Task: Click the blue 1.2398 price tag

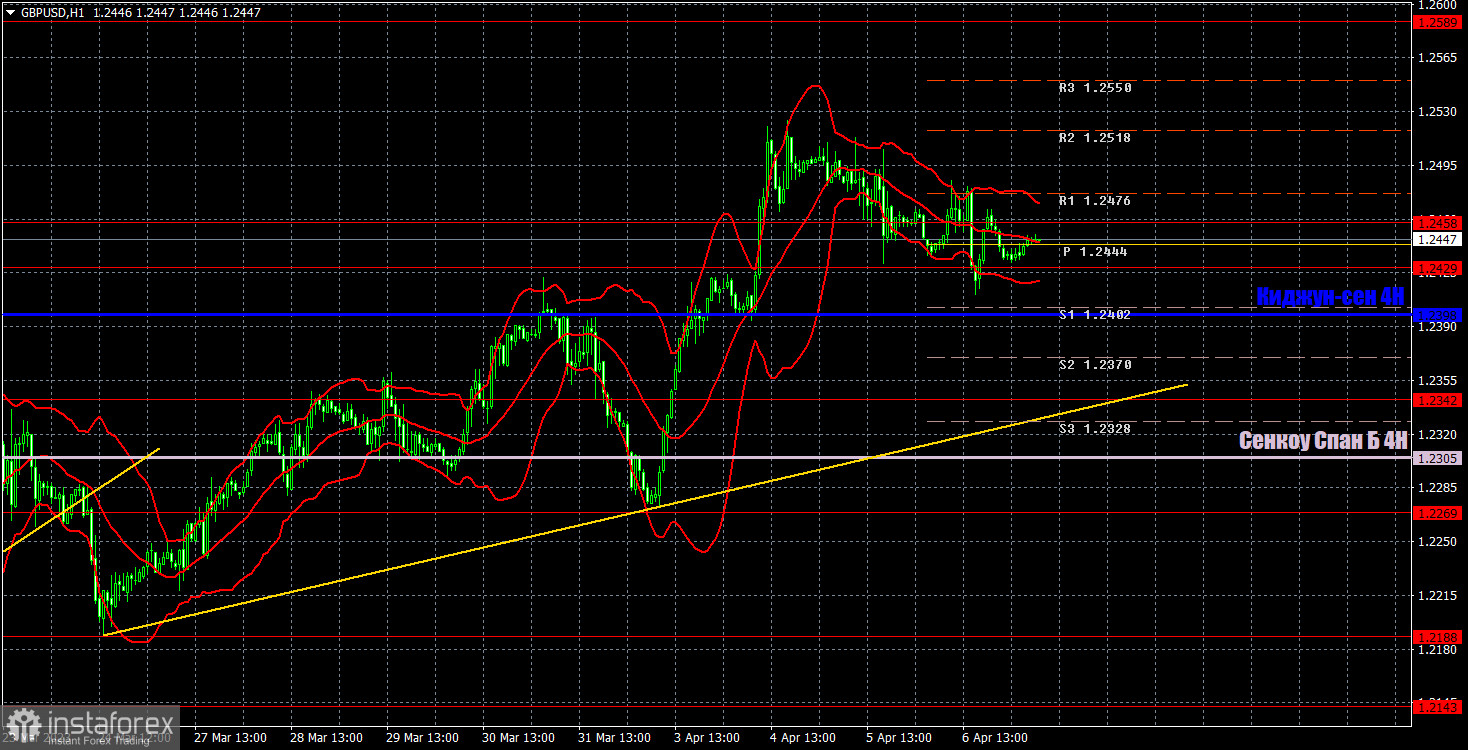Action: click(x=1438, y=315)
